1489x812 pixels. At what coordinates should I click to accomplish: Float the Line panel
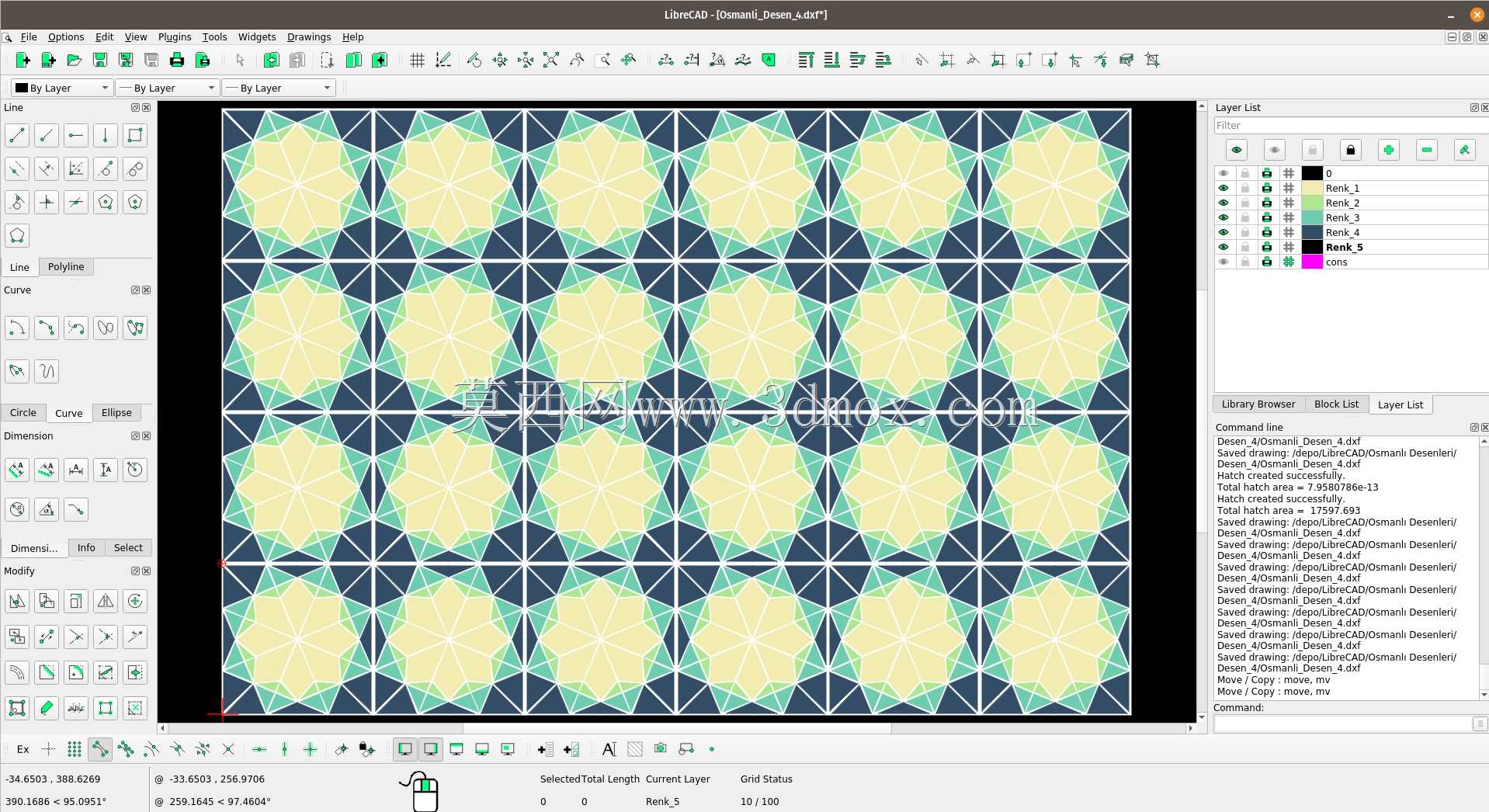pos(135,108)
